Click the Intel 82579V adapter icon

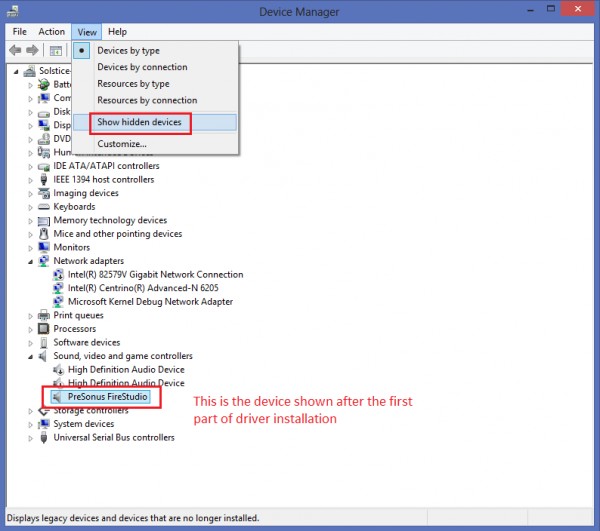58,275
